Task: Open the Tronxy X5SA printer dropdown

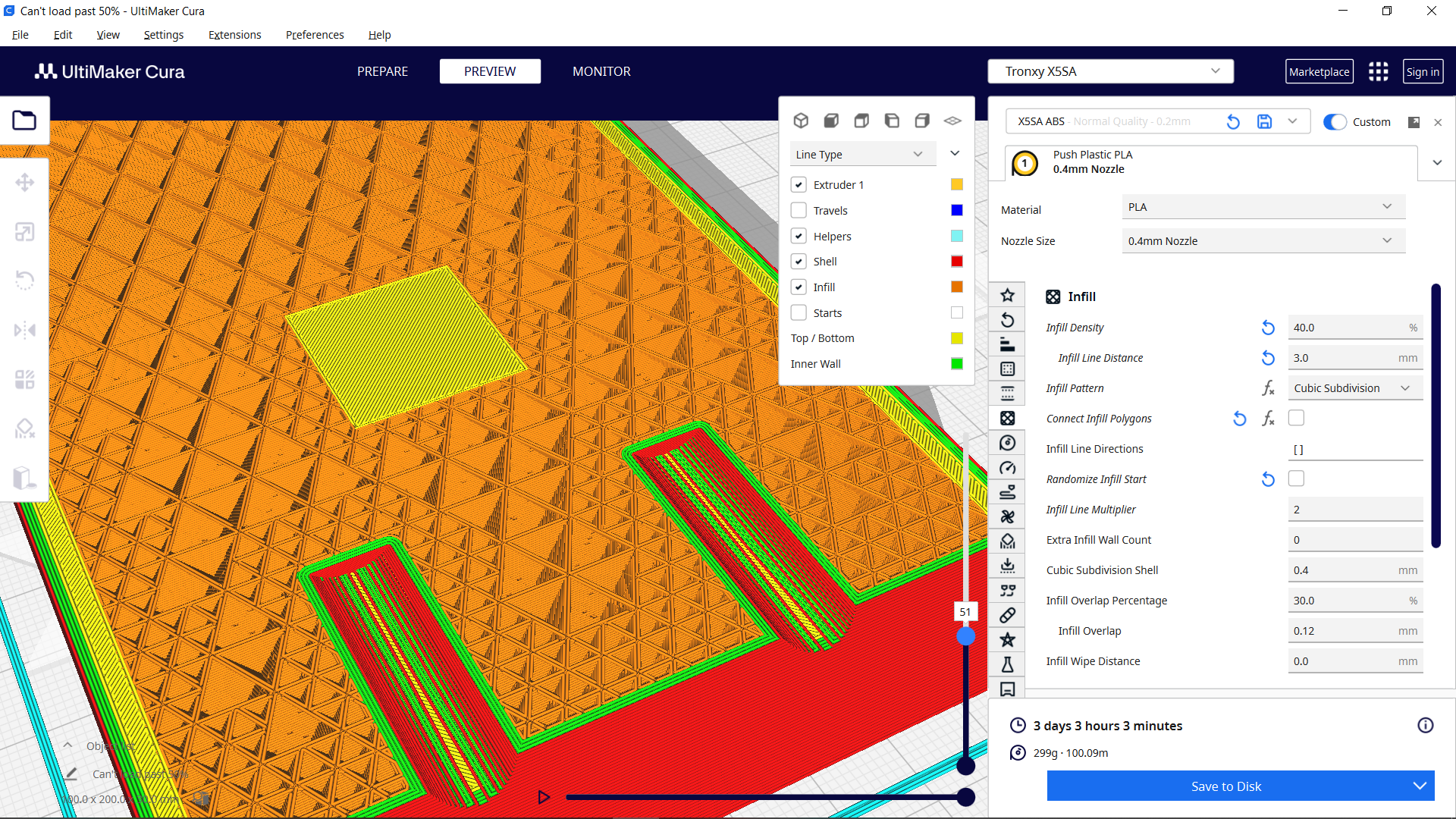Action: [x=1110, y=71]
